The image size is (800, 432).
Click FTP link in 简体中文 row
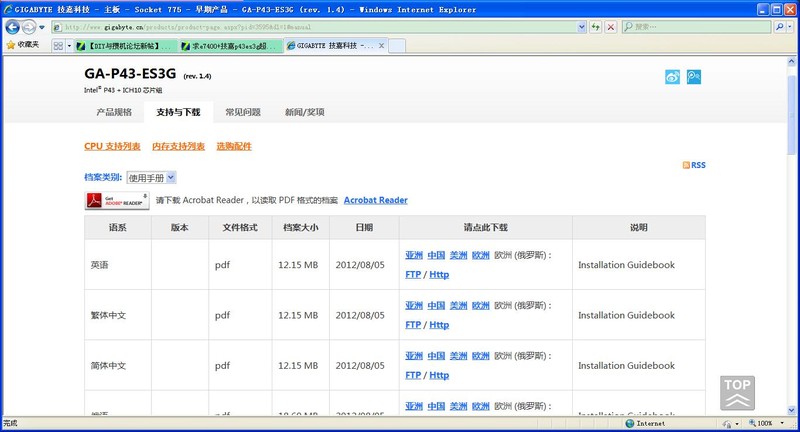click(413, 375)
